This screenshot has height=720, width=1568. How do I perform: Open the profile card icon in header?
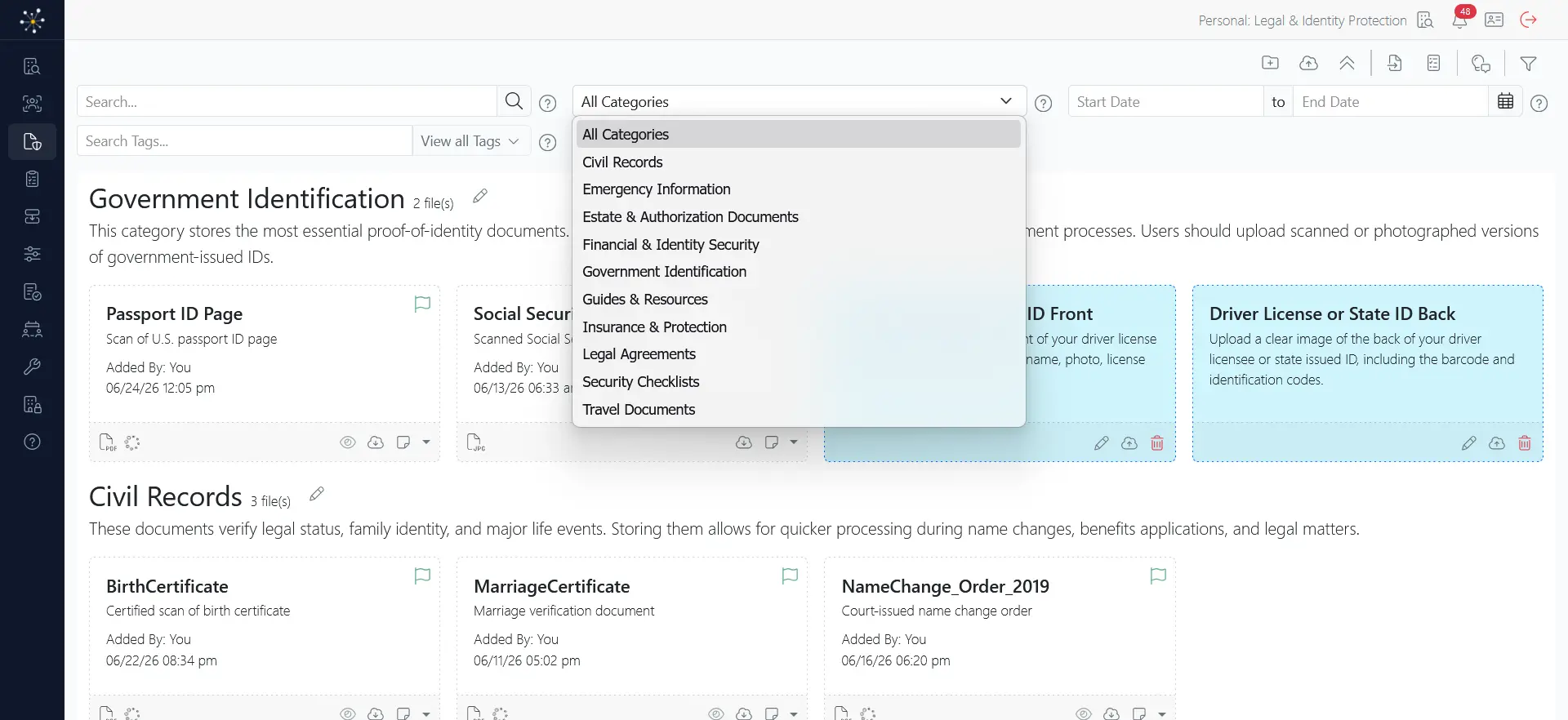pyautogui.click(x=1494, y=20)
